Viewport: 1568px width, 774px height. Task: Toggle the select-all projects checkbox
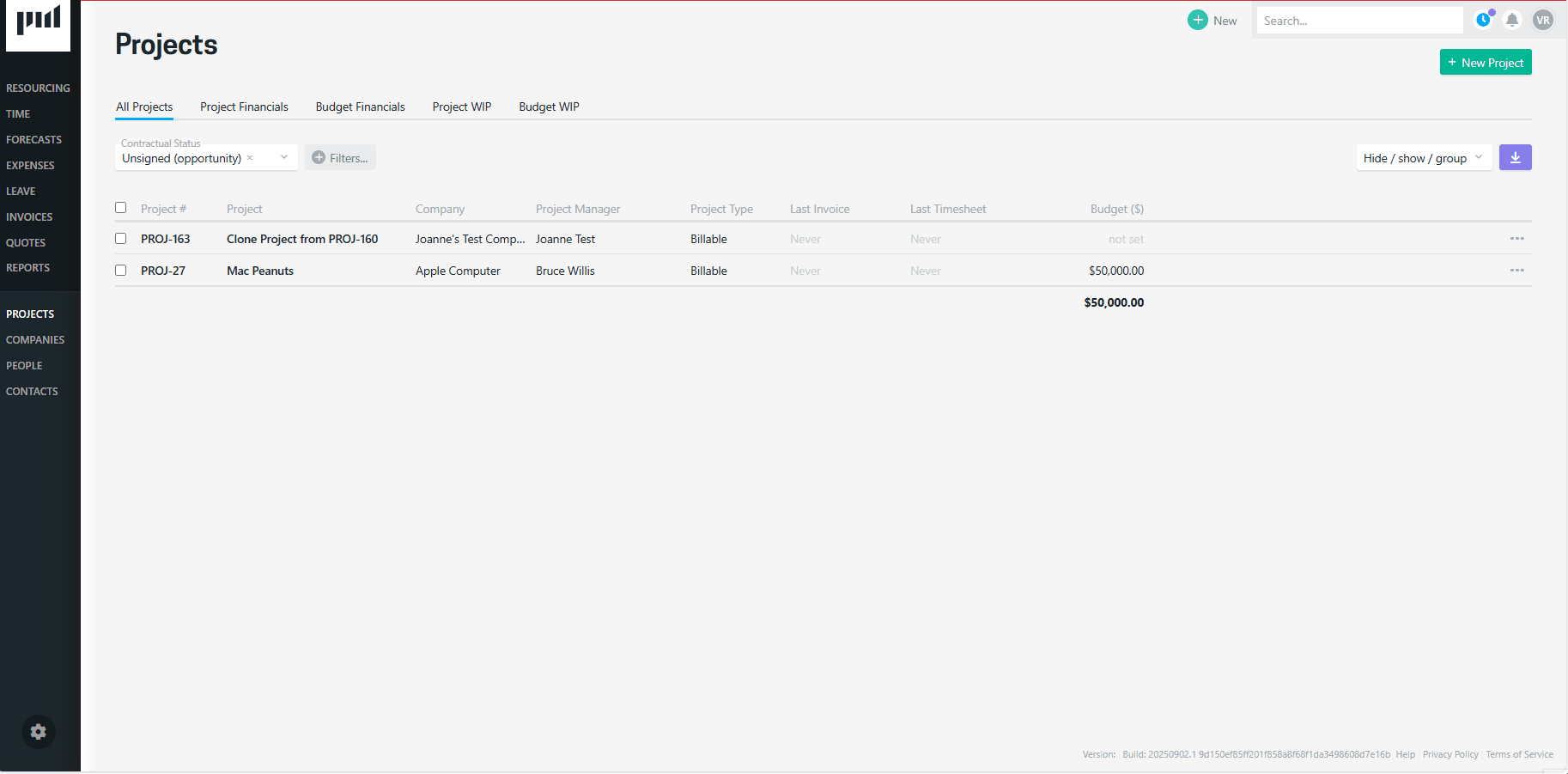[121, 208]
